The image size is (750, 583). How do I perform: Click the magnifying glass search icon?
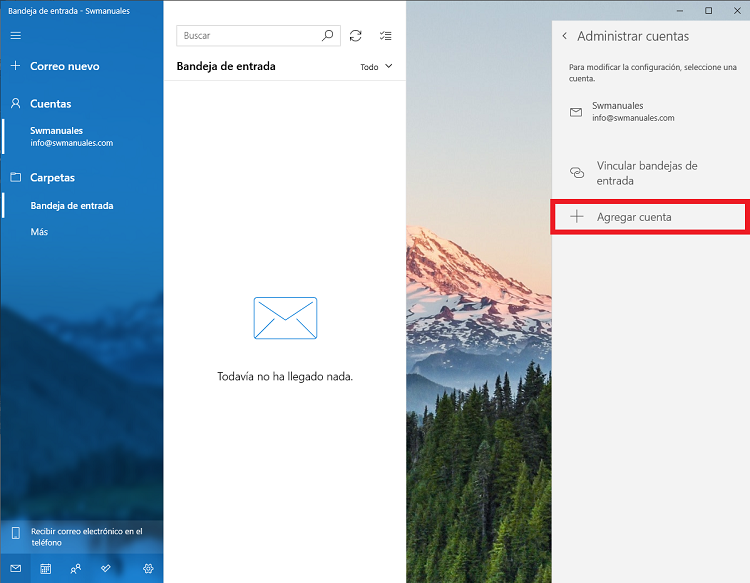coord(328,35)
